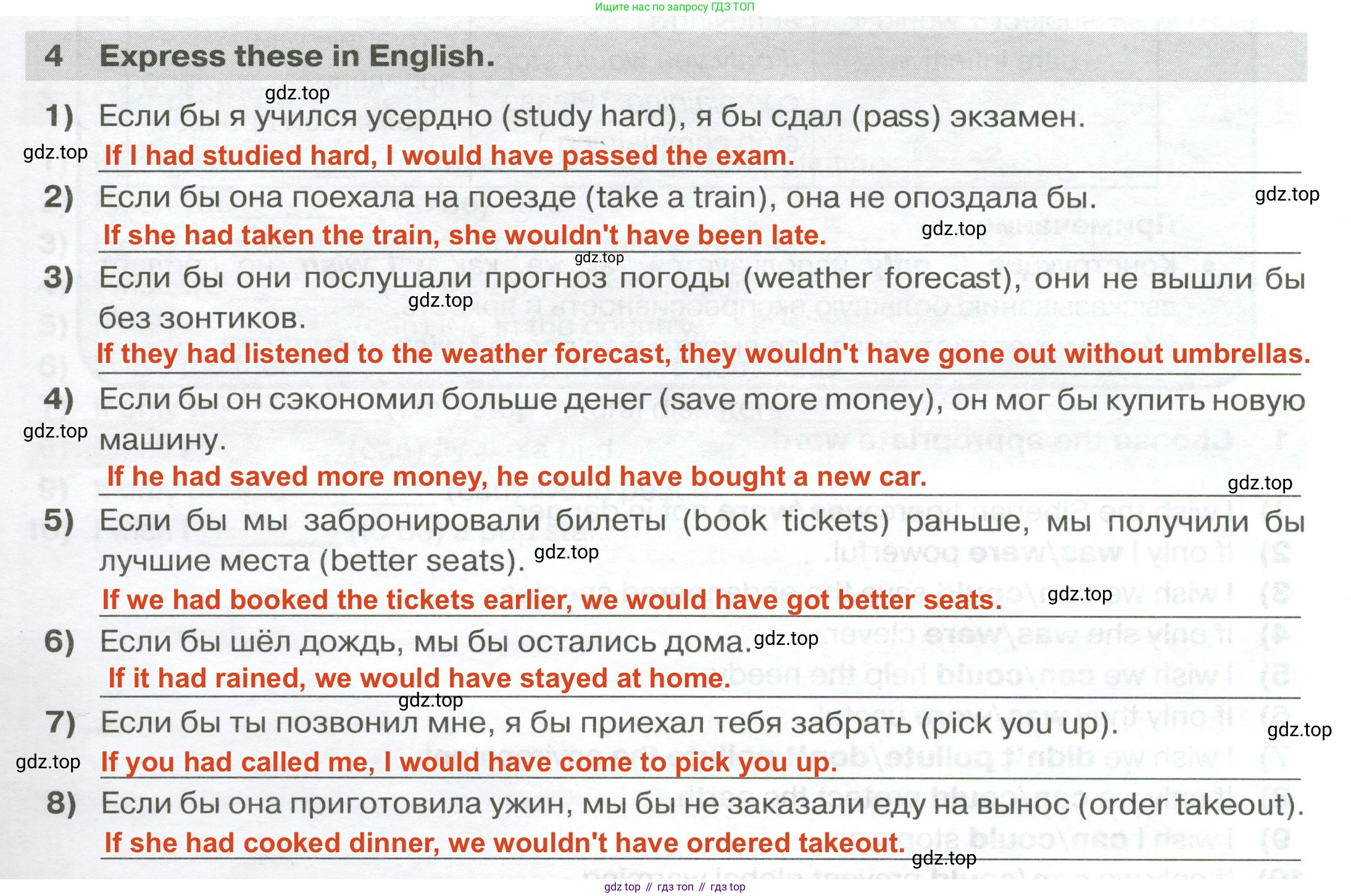This screenshot has width=1351, height=896.
Task: Click Russian sentence 7 with 'pick you up'
Action: click(609, 723)
